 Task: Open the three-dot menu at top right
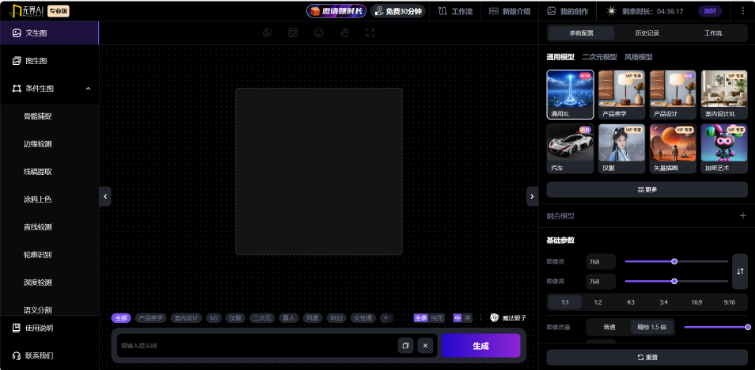(x=743, y=11)
